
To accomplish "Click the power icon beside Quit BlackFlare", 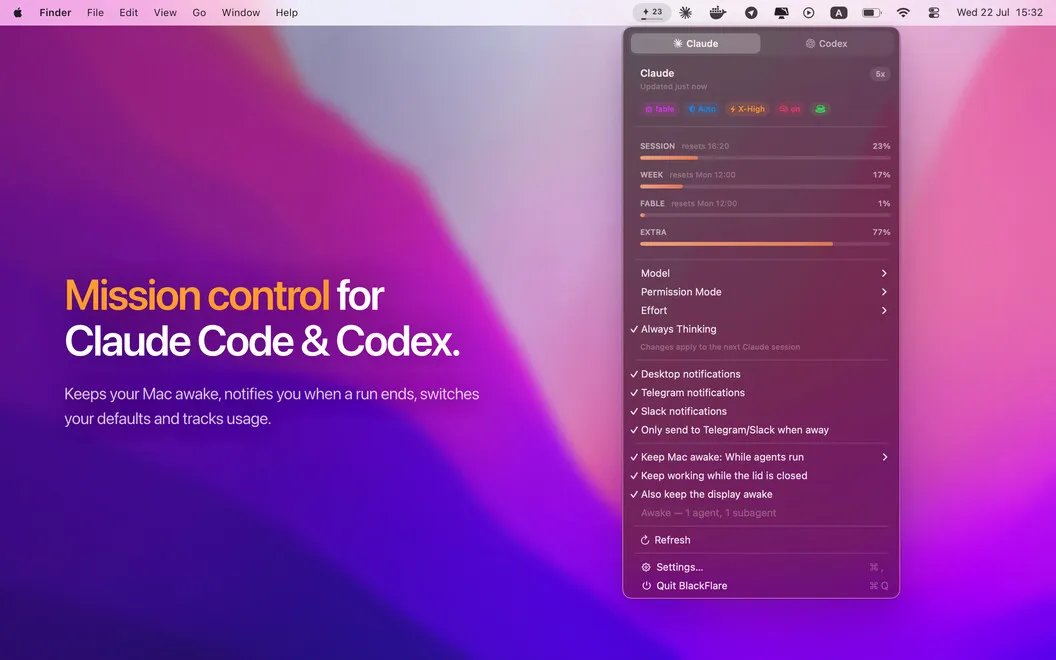I will pyautogui.click(x=646, y=586).
